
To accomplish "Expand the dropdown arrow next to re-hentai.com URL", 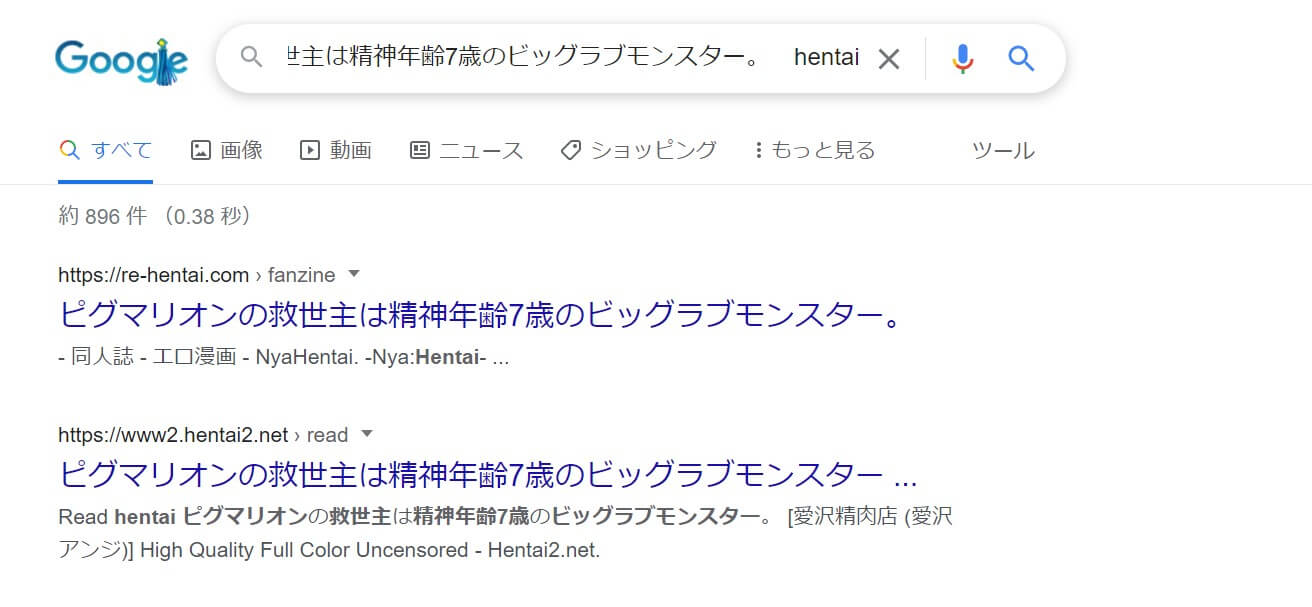I will pyautogui.click(x=353, y=274).
